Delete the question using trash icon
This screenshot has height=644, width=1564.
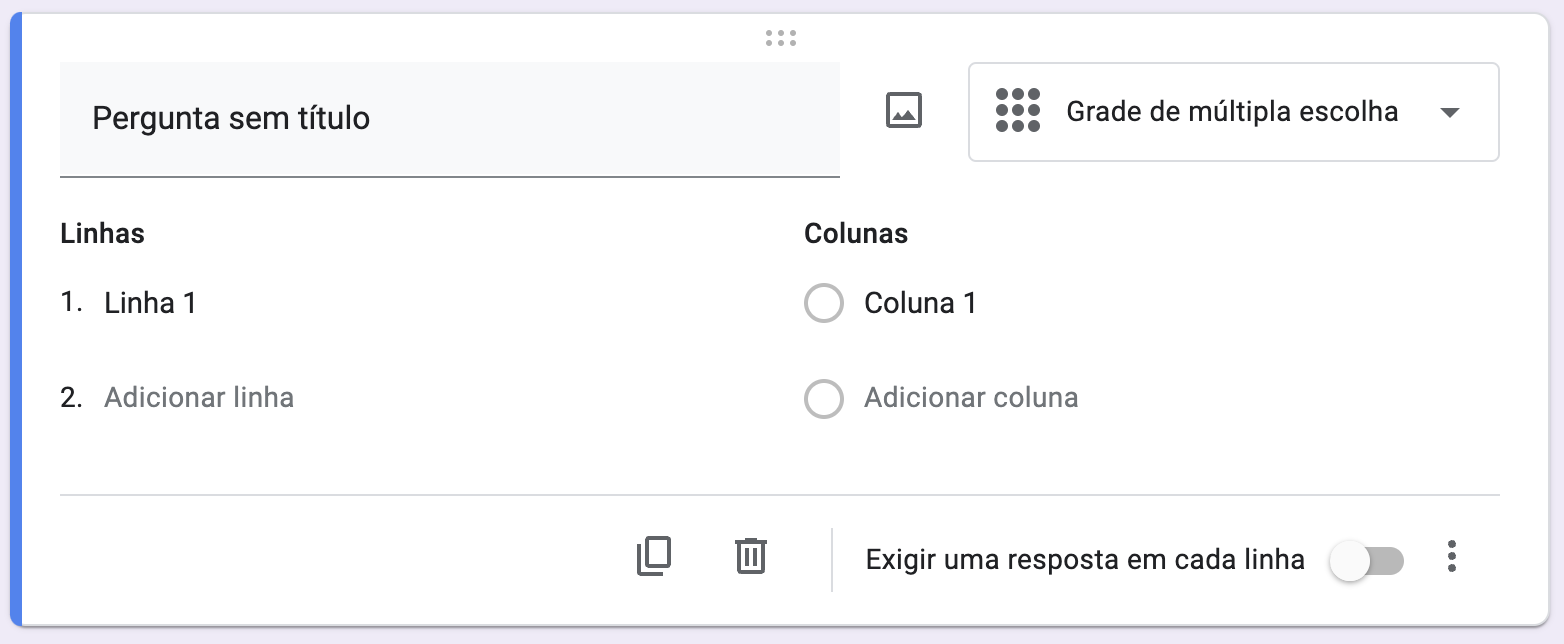(750, 557)
